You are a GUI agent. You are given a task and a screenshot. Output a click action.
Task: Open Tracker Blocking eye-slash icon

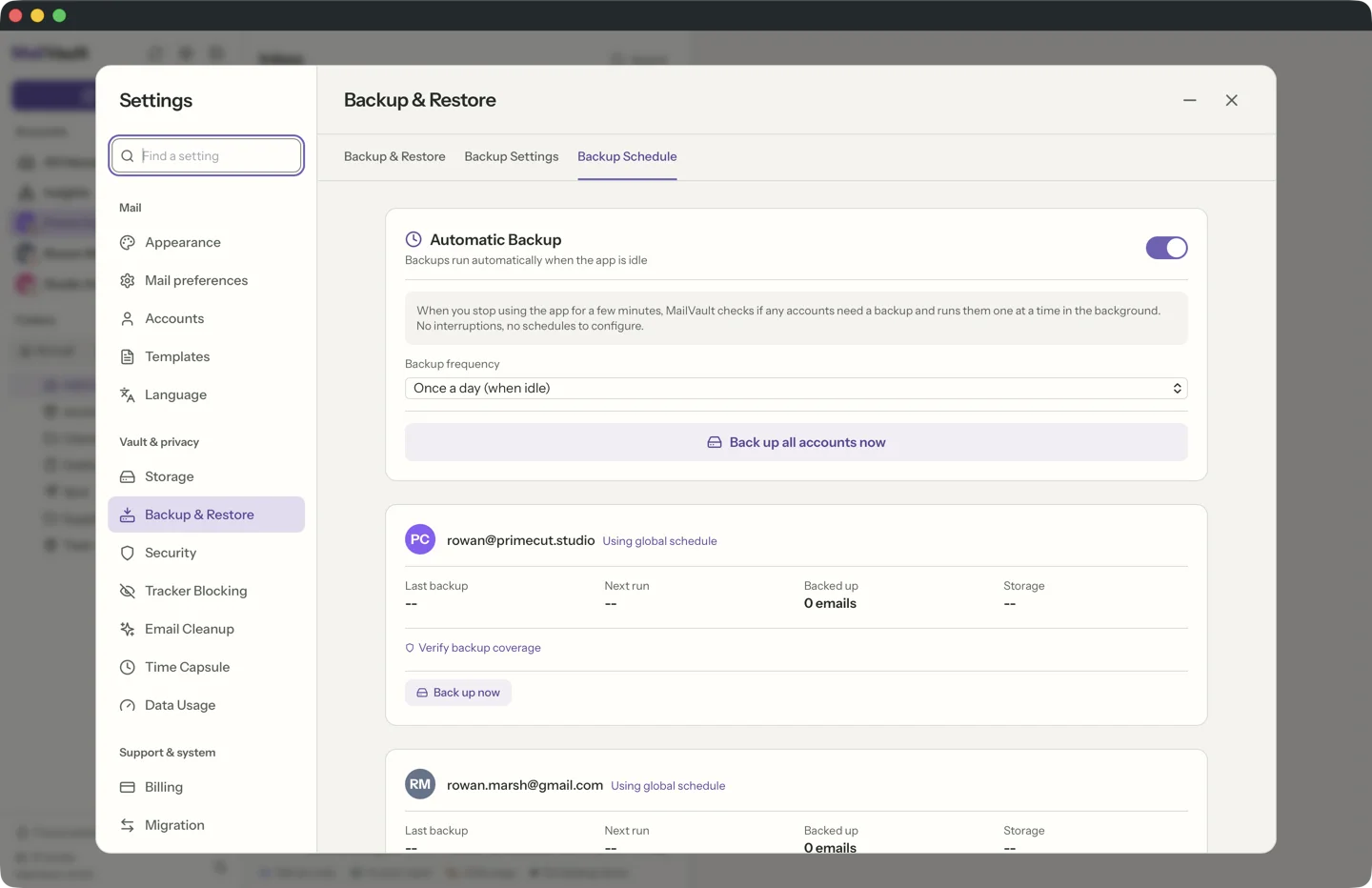[x=128, y=591]
